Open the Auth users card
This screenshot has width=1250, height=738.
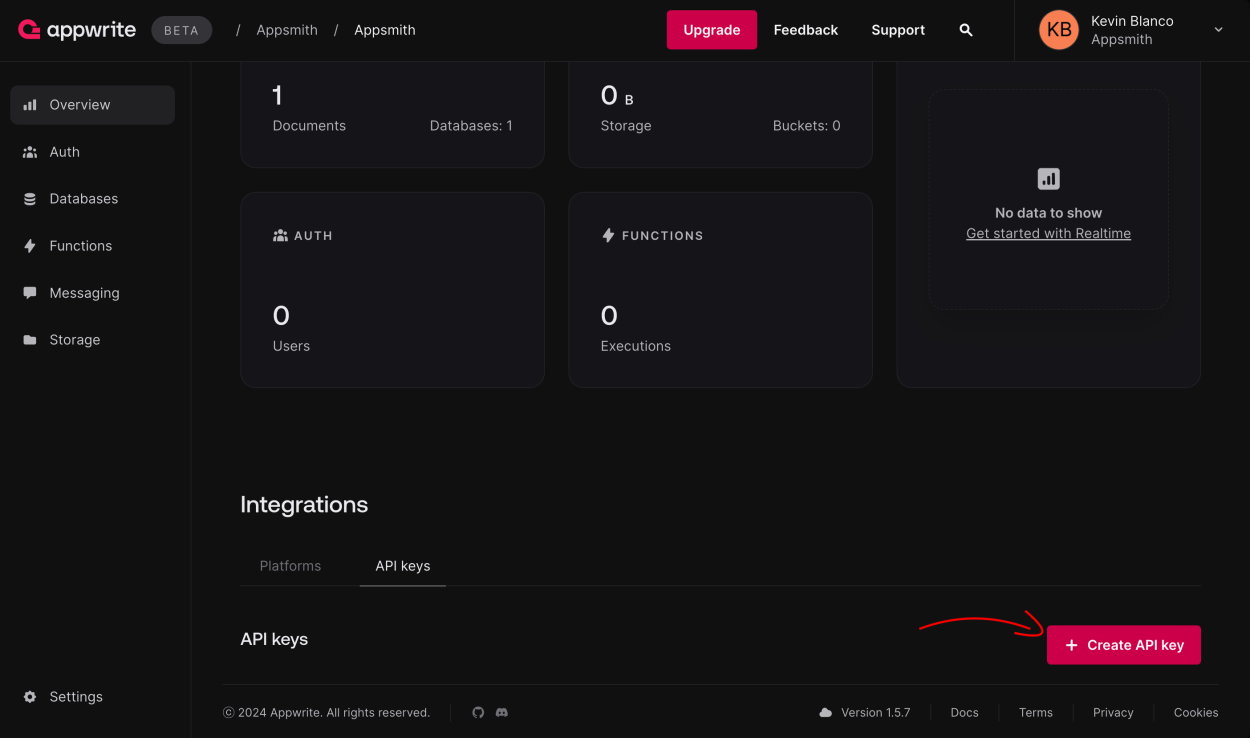pos(392,290)
